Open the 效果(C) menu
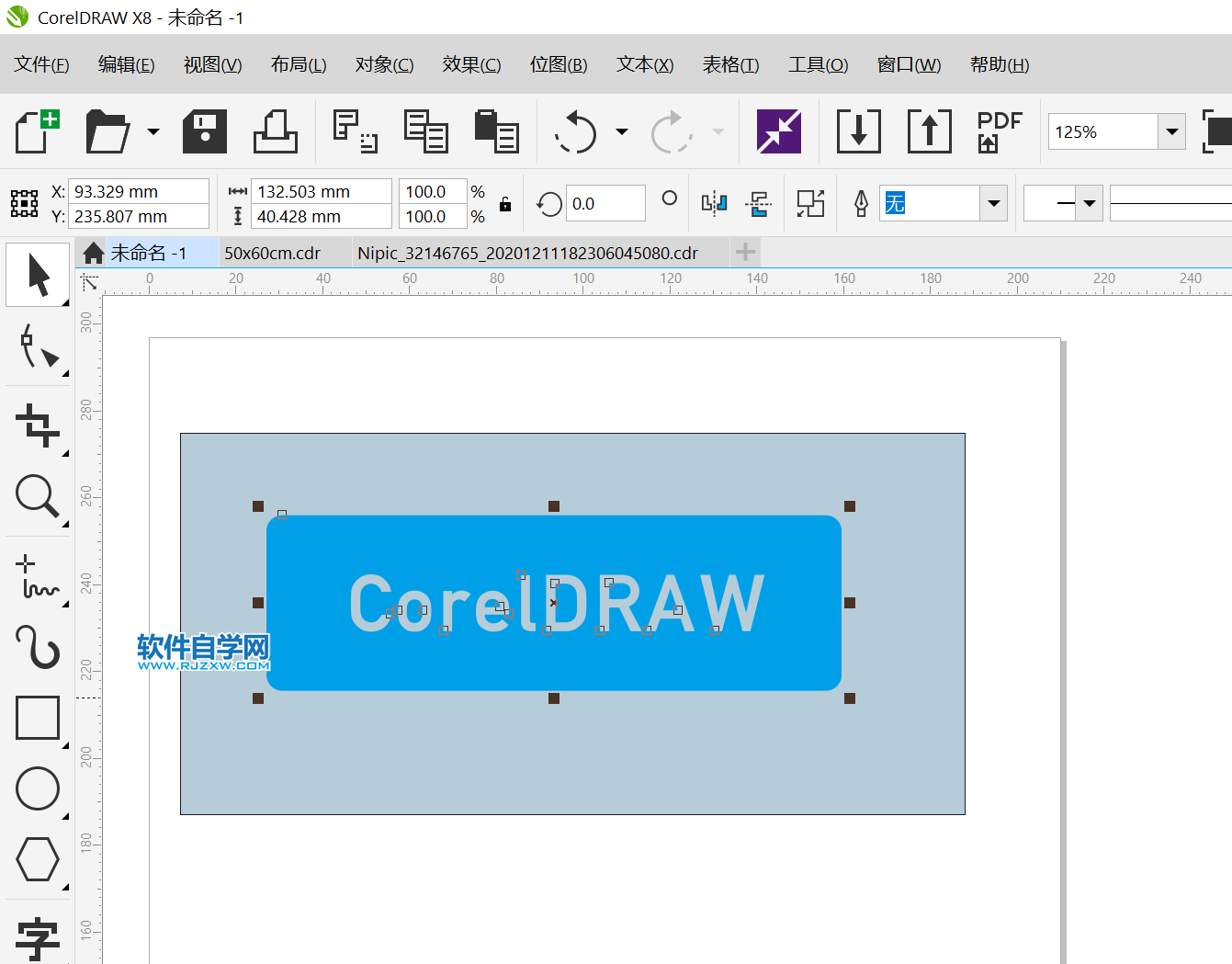This screenshot has width=1232, height=964. click(x=471, y=64)
